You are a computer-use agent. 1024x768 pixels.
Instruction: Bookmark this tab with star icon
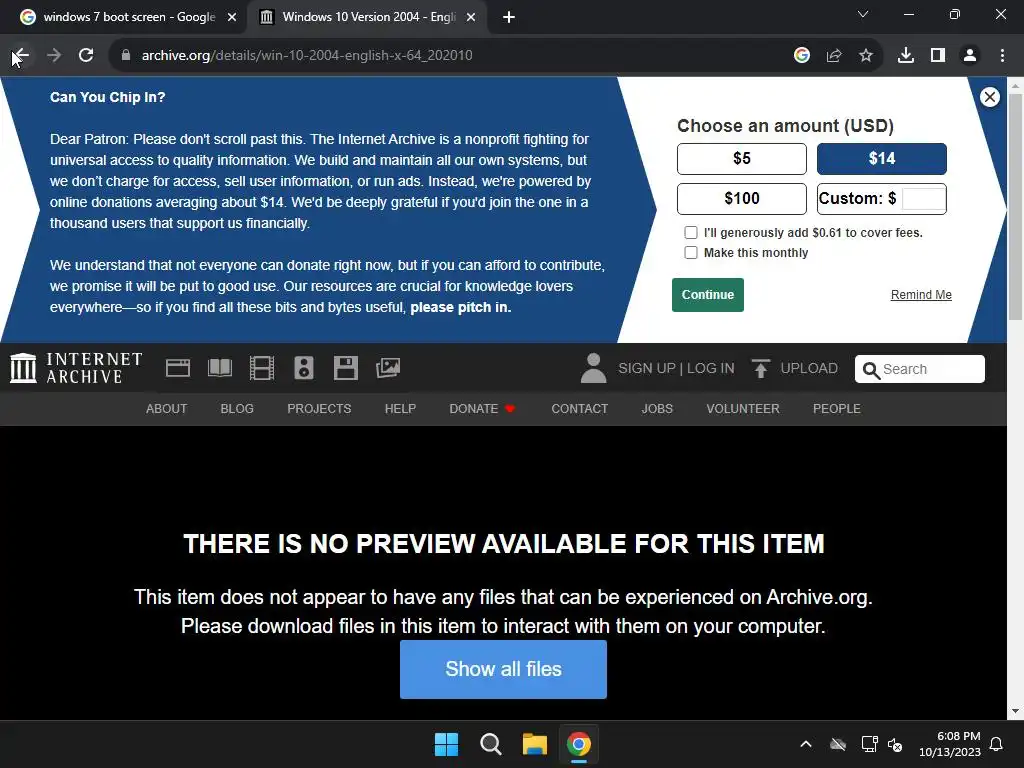pos(866,56)
